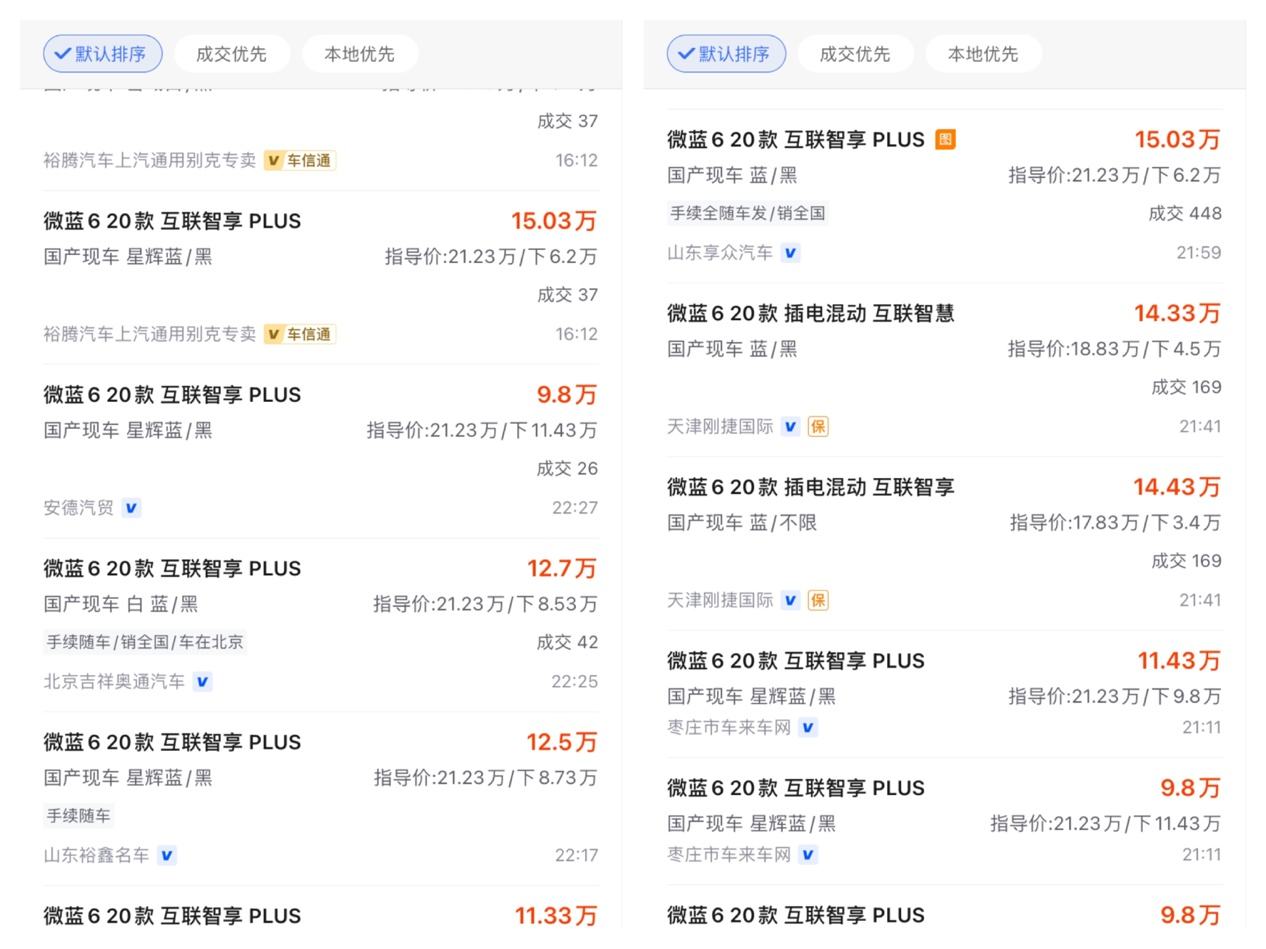This screenshot has height=949, width=1266.
Task: Tap V badge beside 天津刚捷国际 in 14.43万 listing
Action: [790, 601]
